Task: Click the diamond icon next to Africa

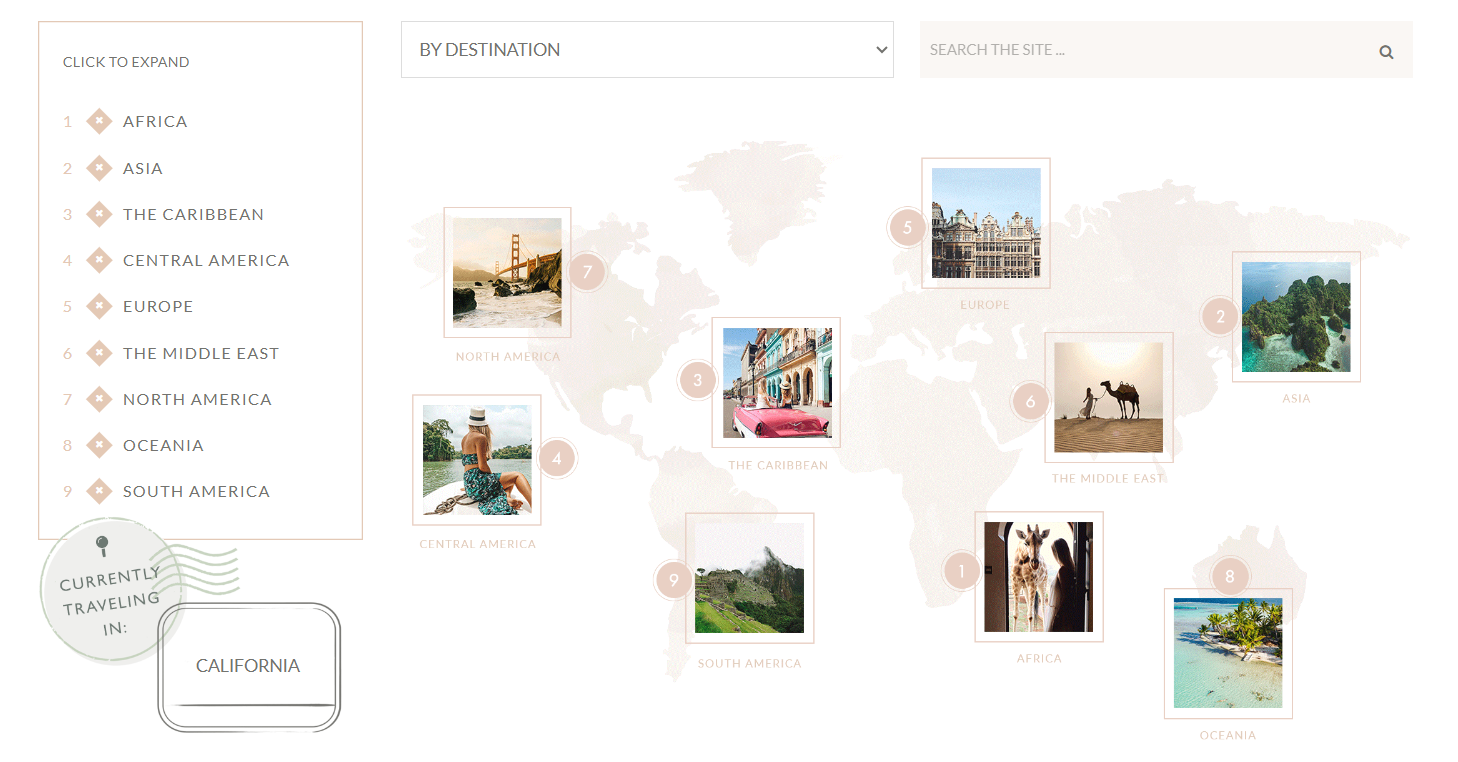Action: [x=98, y=121]
